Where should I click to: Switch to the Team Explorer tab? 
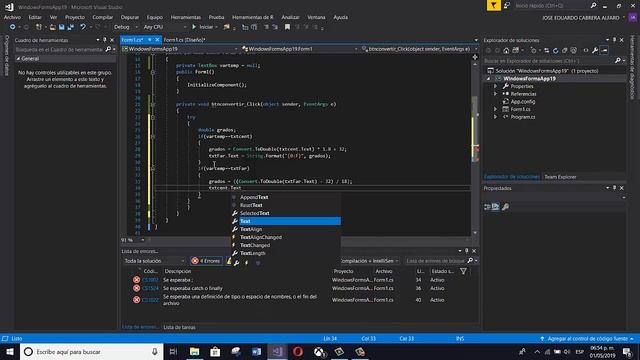[x=560, y=177]
